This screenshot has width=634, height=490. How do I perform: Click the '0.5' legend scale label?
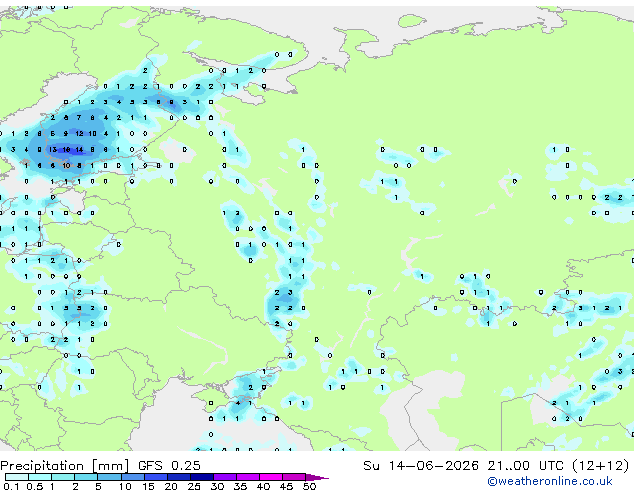click(35, 486)
